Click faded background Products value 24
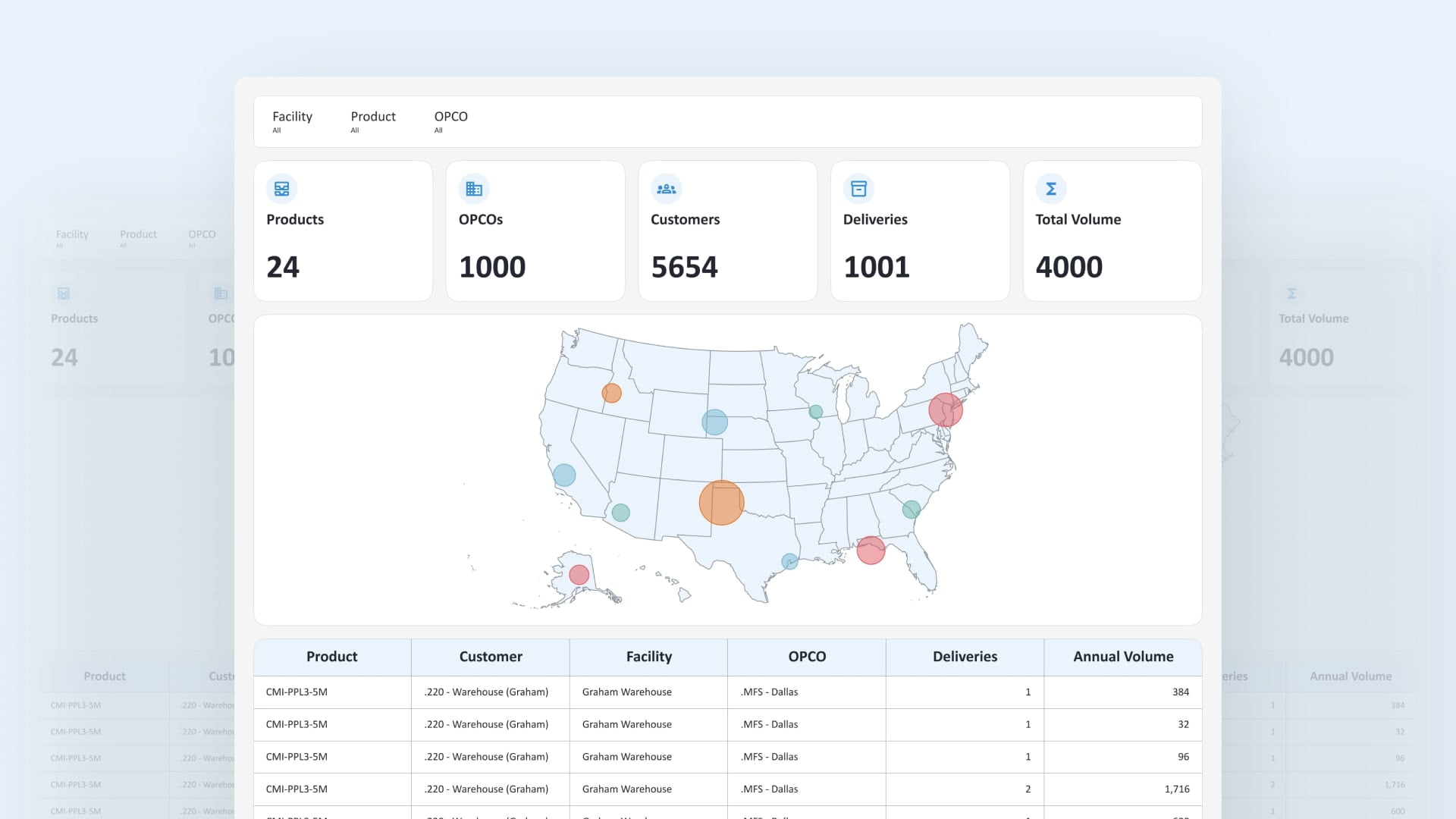 (64, 357)
